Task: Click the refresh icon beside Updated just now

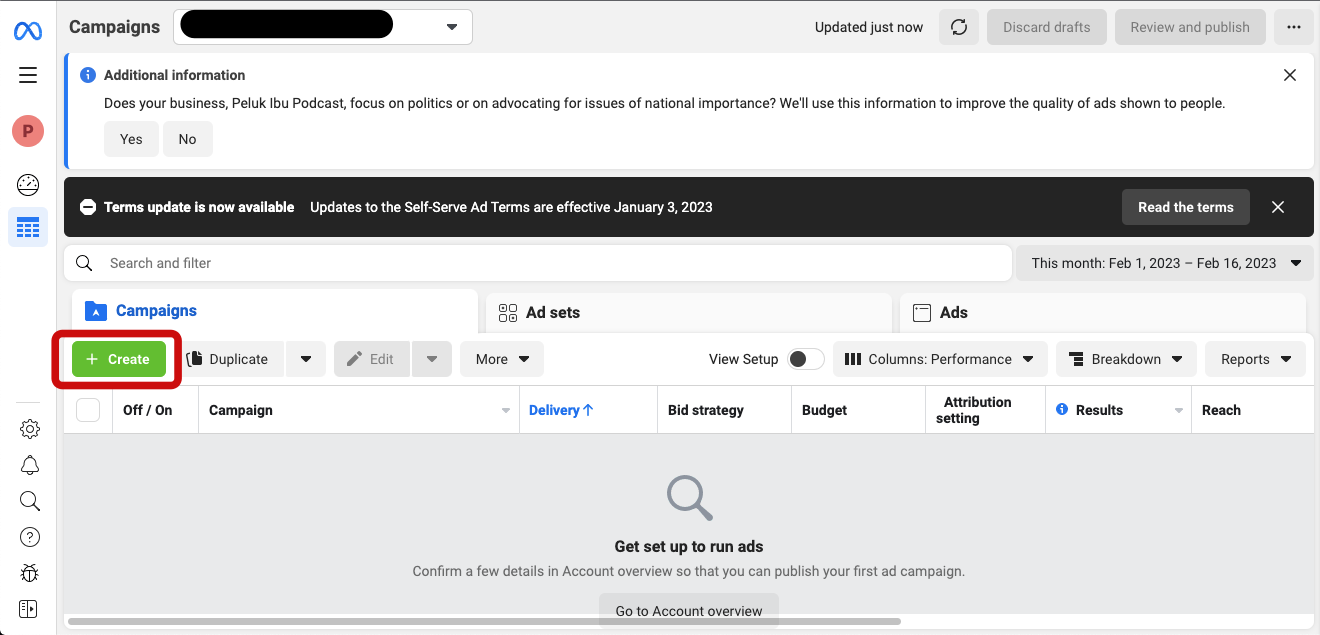Action: [x=959, y=27]
